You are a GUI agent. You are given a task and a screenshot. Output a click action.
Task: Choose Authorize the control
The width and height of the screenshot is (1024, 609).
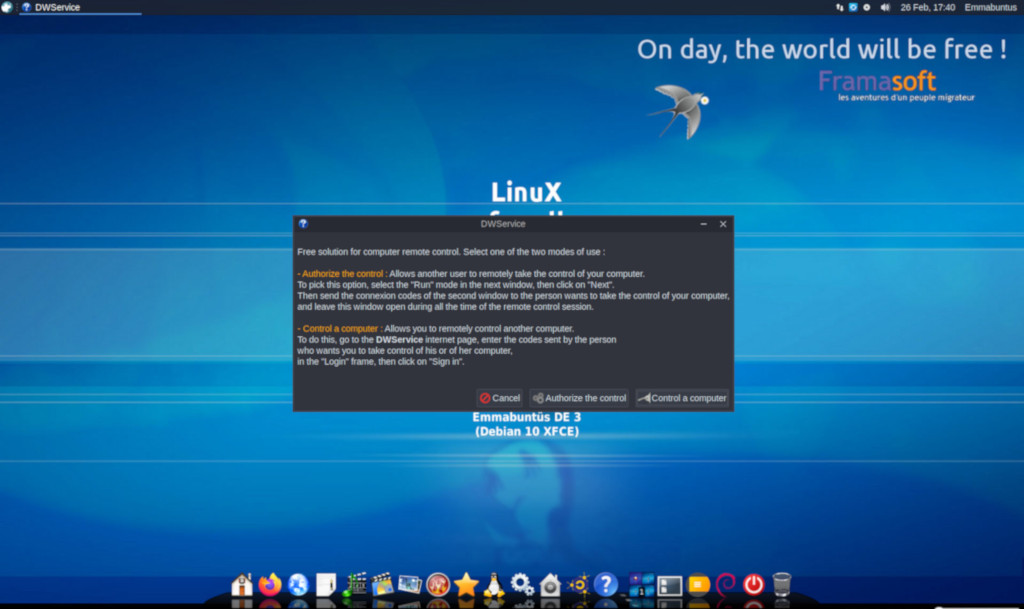579,398
